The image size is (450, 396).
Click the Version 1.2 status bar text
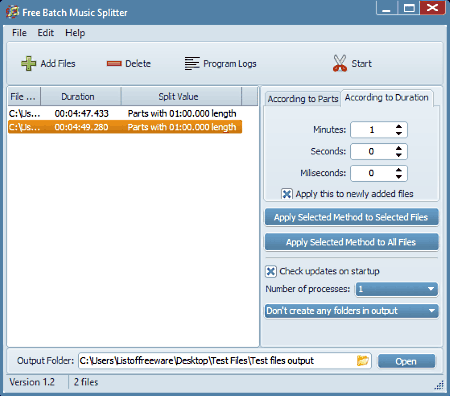coord(32,382)
